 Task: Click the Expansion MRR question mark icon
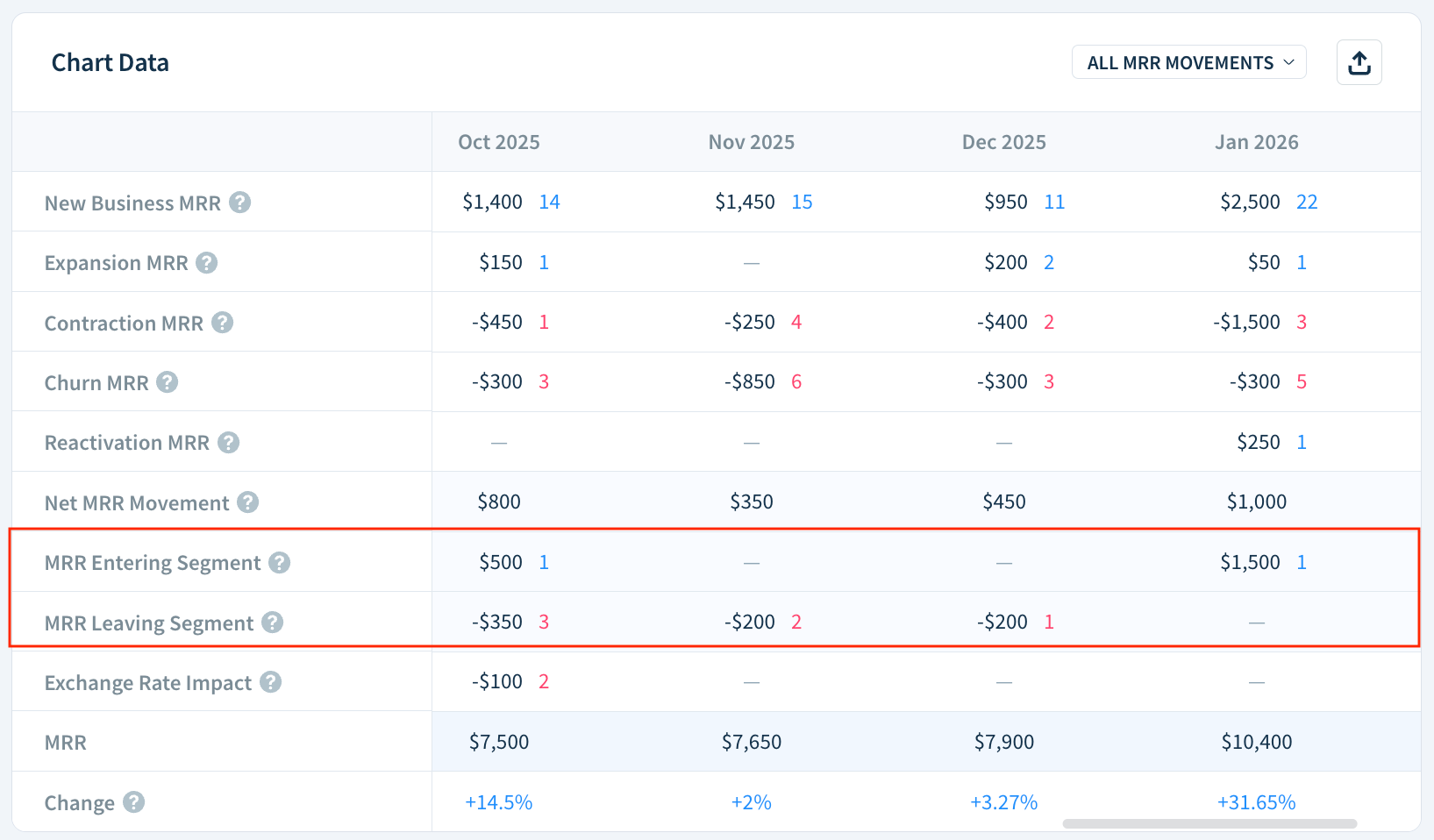pos(206,261)
